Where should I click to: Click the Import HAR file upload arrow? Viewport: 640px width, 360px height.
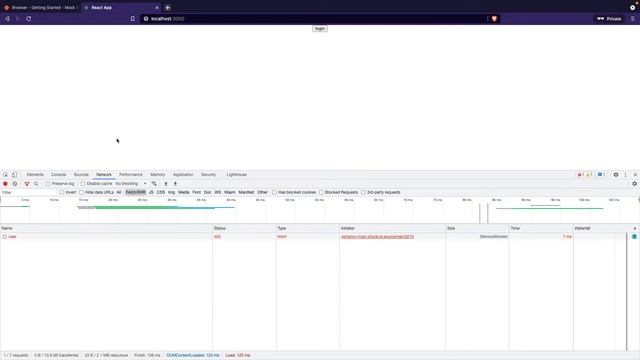coord(166,184)
